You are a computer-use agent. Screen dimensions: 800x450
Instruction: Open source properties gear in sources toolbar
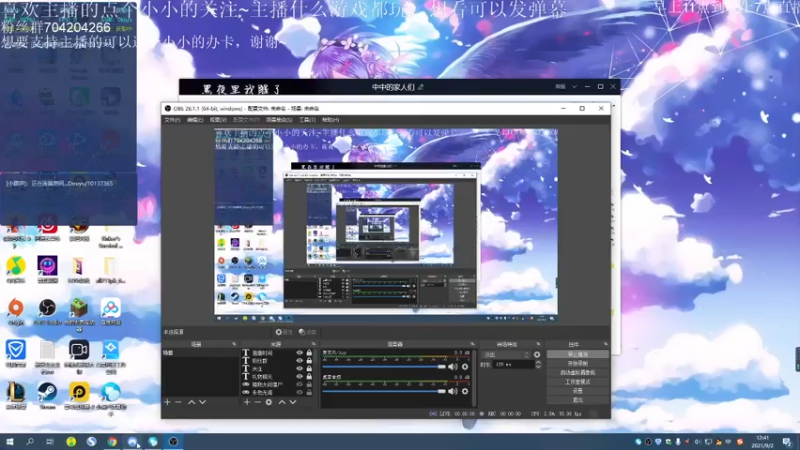pos(269,402)
